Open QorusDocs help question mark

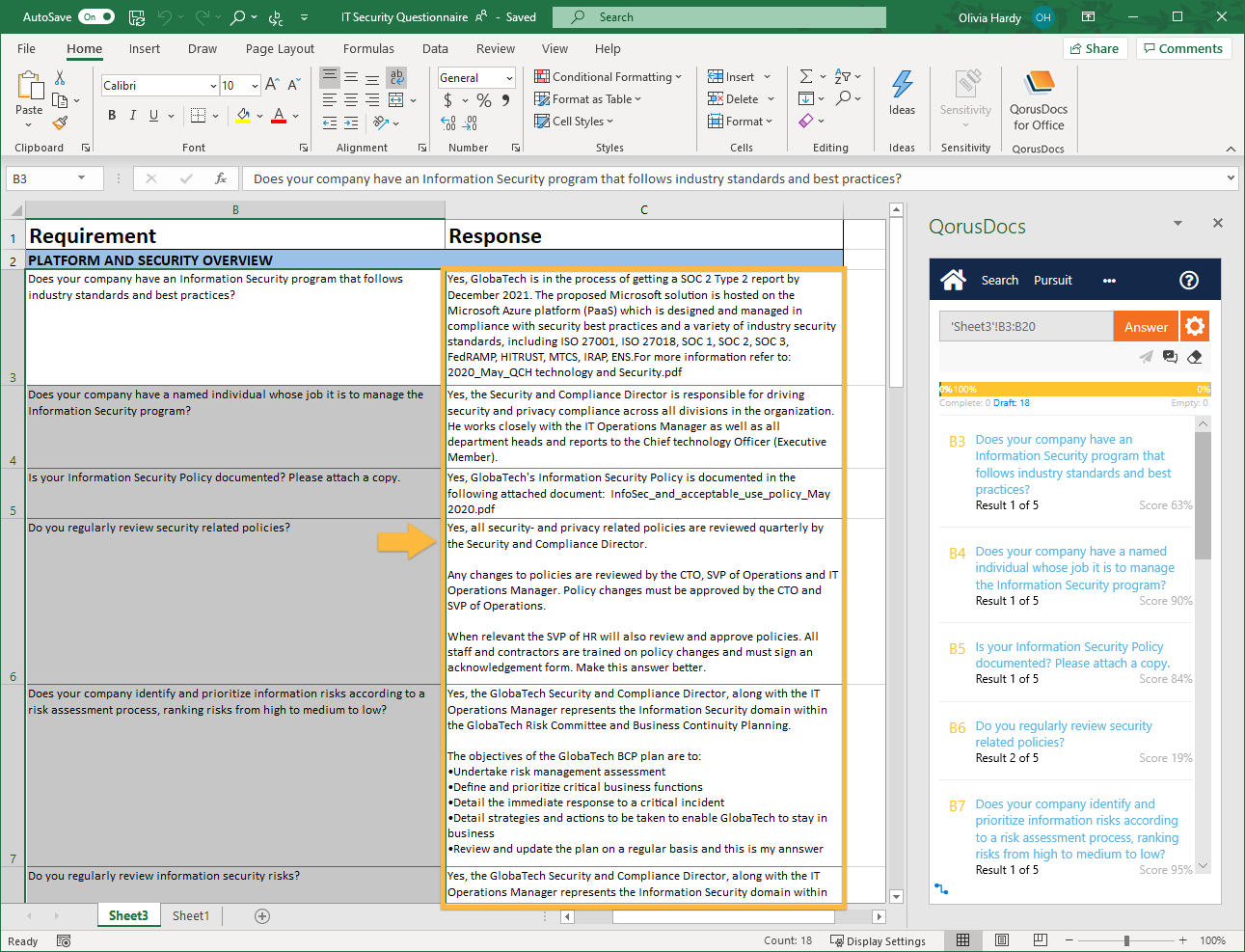pos(1189,280)
